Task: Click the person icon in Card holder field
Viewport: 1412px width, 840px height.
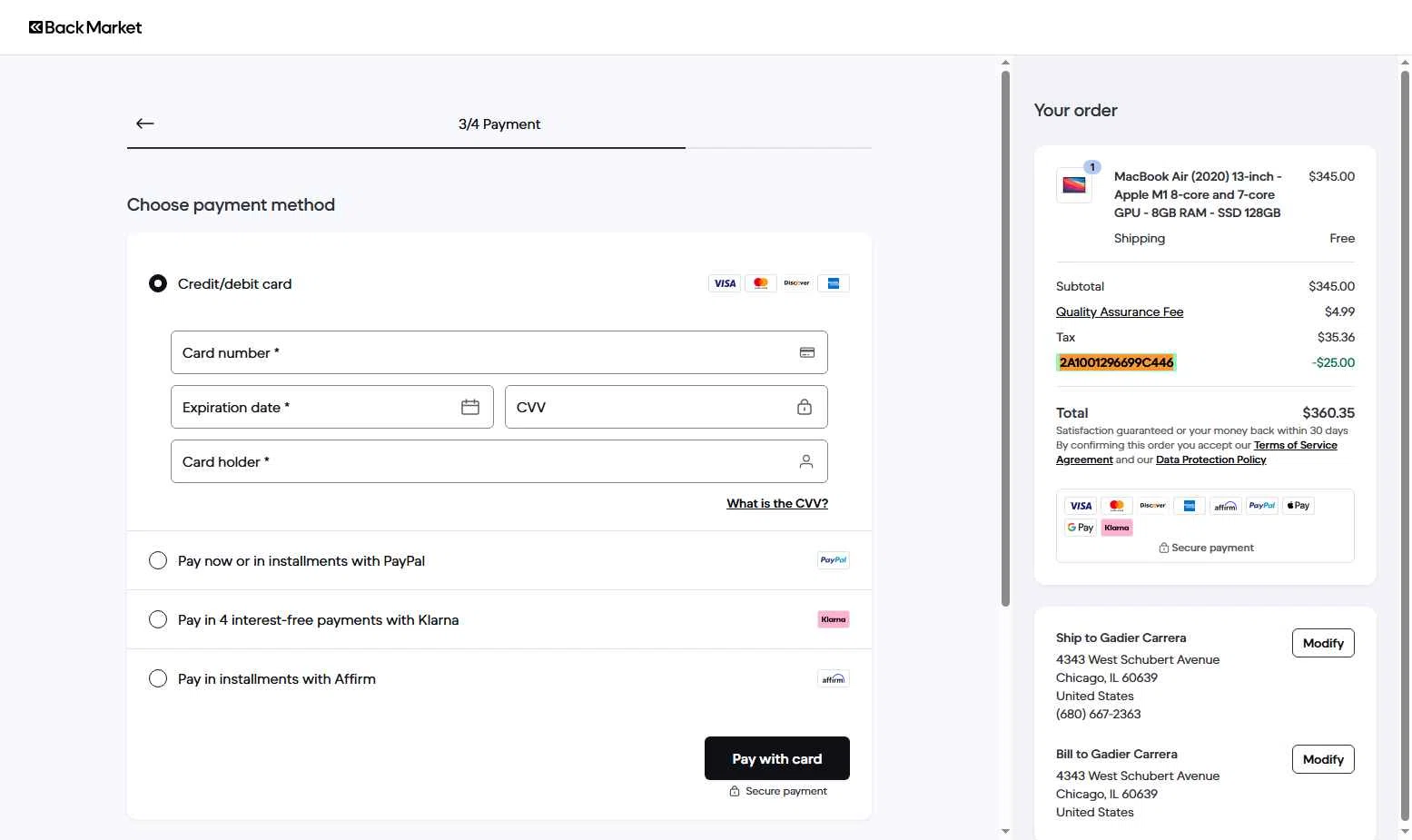Action: pos(806,461)
